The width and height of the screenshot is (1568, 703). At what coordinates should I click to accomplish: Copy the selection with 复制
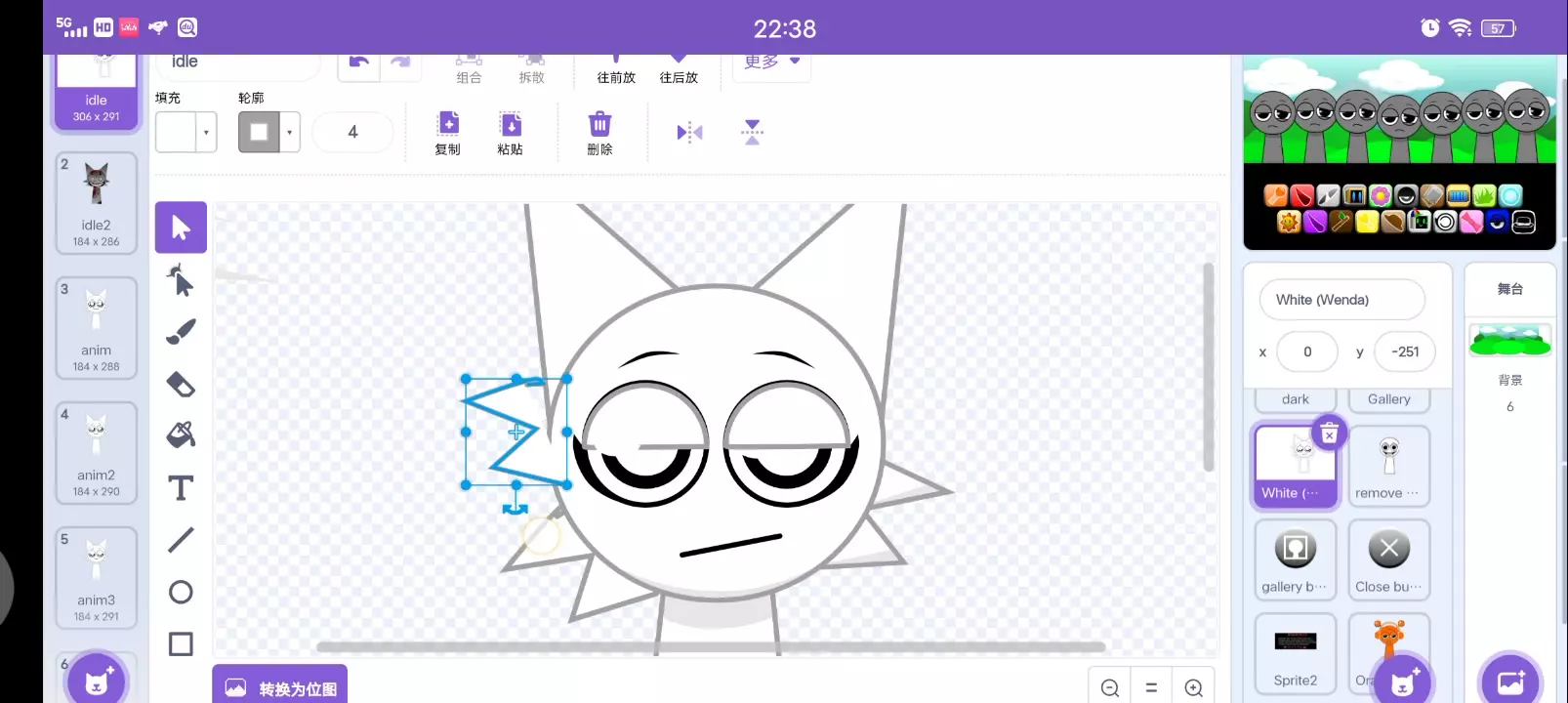448,133
